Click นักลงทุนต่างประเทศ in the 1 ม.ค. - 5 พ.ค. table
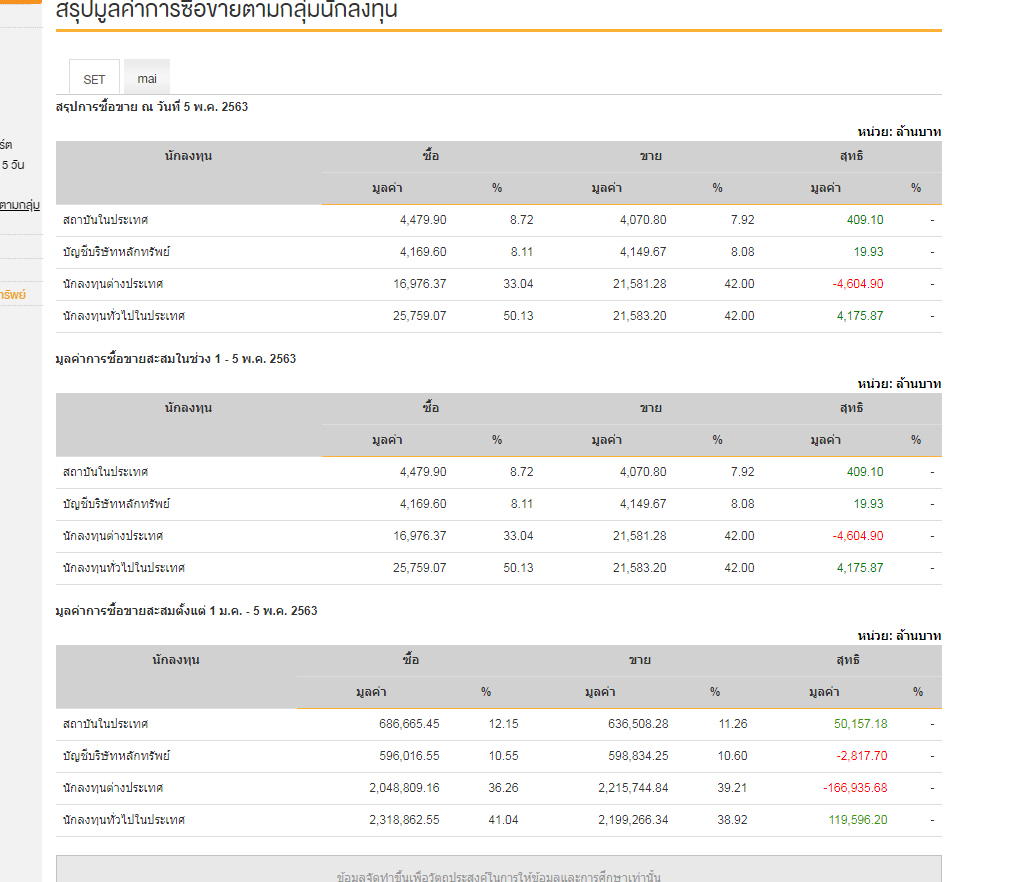 tap(113, 787)
